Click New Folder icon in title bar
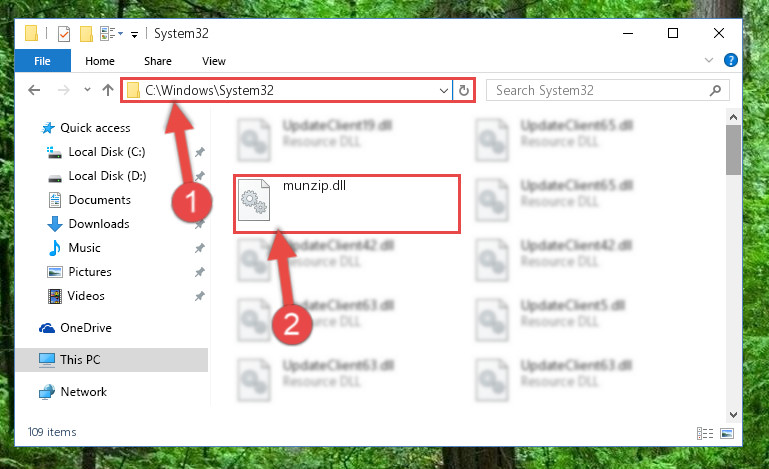 click(x=86, y=34)
